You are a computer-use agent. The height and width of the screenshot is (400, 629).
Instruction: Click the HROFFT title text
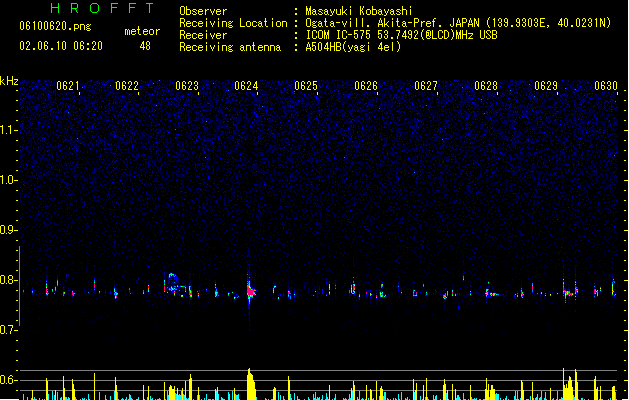click(102, 8)
